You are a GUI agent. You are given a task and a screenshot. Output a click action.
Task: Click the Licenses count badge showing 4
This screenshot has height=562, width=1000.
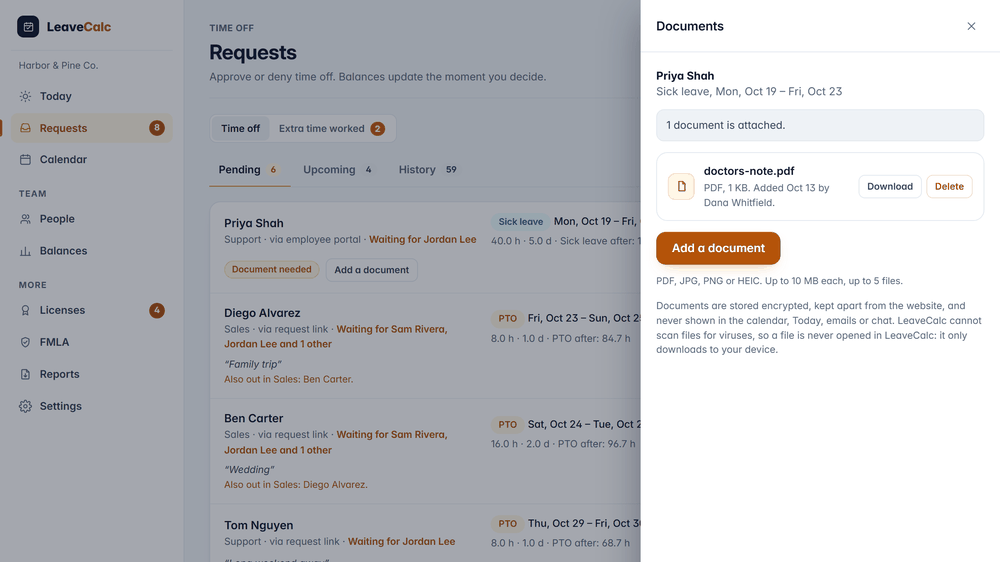point(157,310)
